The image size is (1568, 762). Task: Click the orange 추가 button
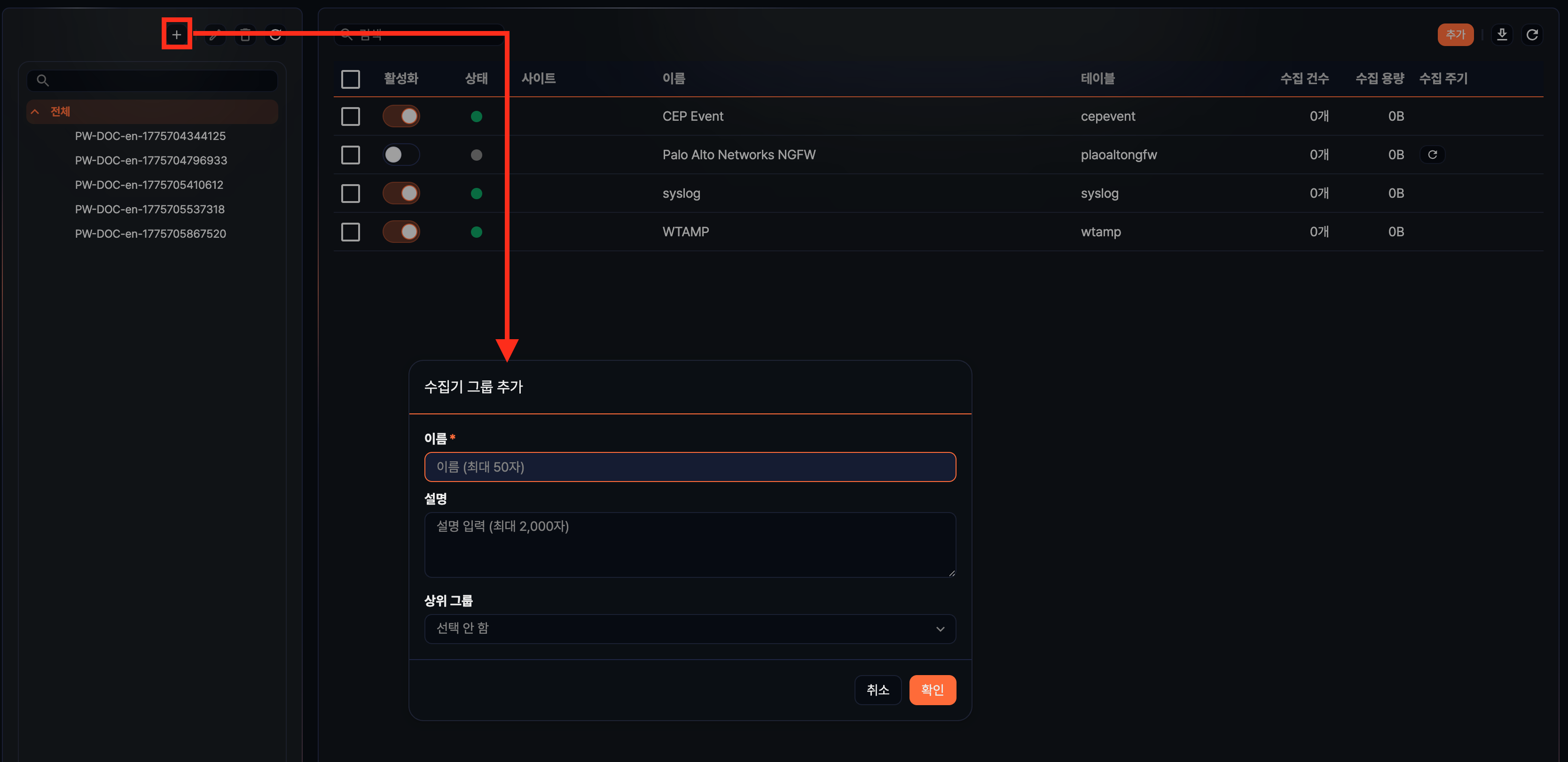click(1455, 35)
